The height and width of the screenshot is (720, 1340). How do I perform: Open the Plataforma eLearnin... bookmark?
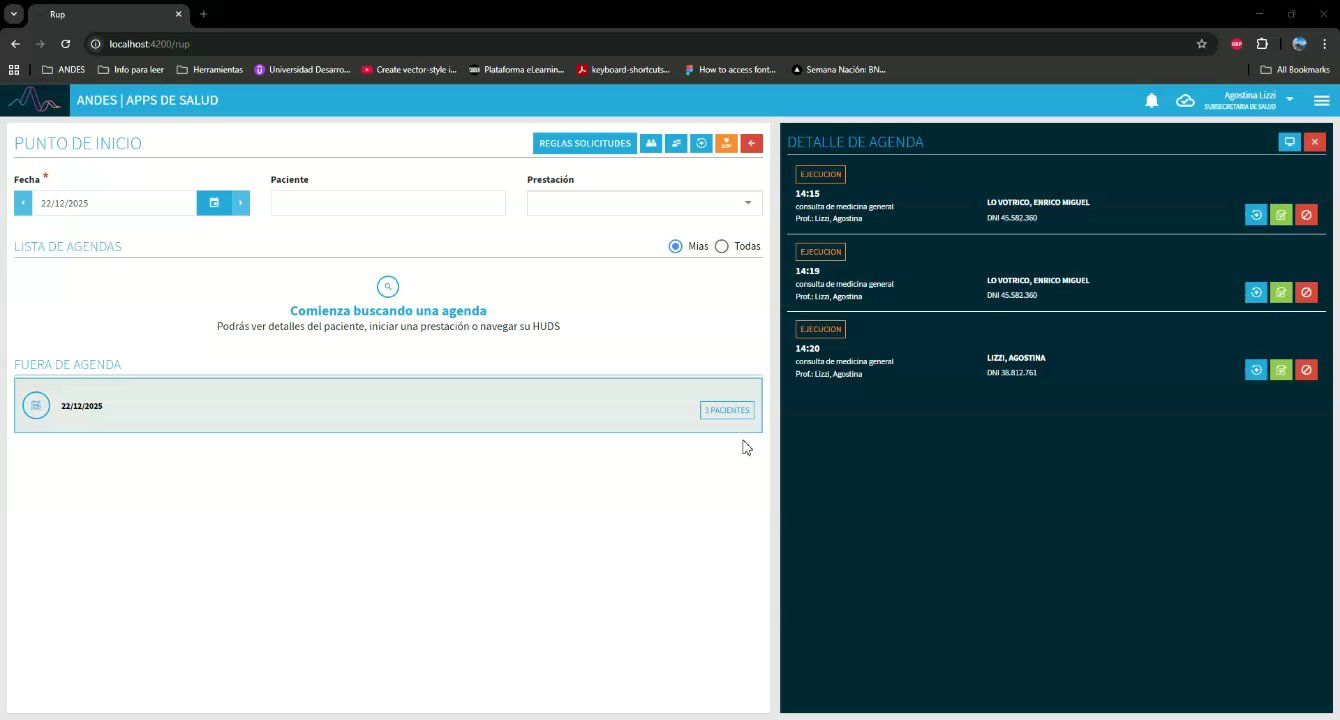(516, 70)
